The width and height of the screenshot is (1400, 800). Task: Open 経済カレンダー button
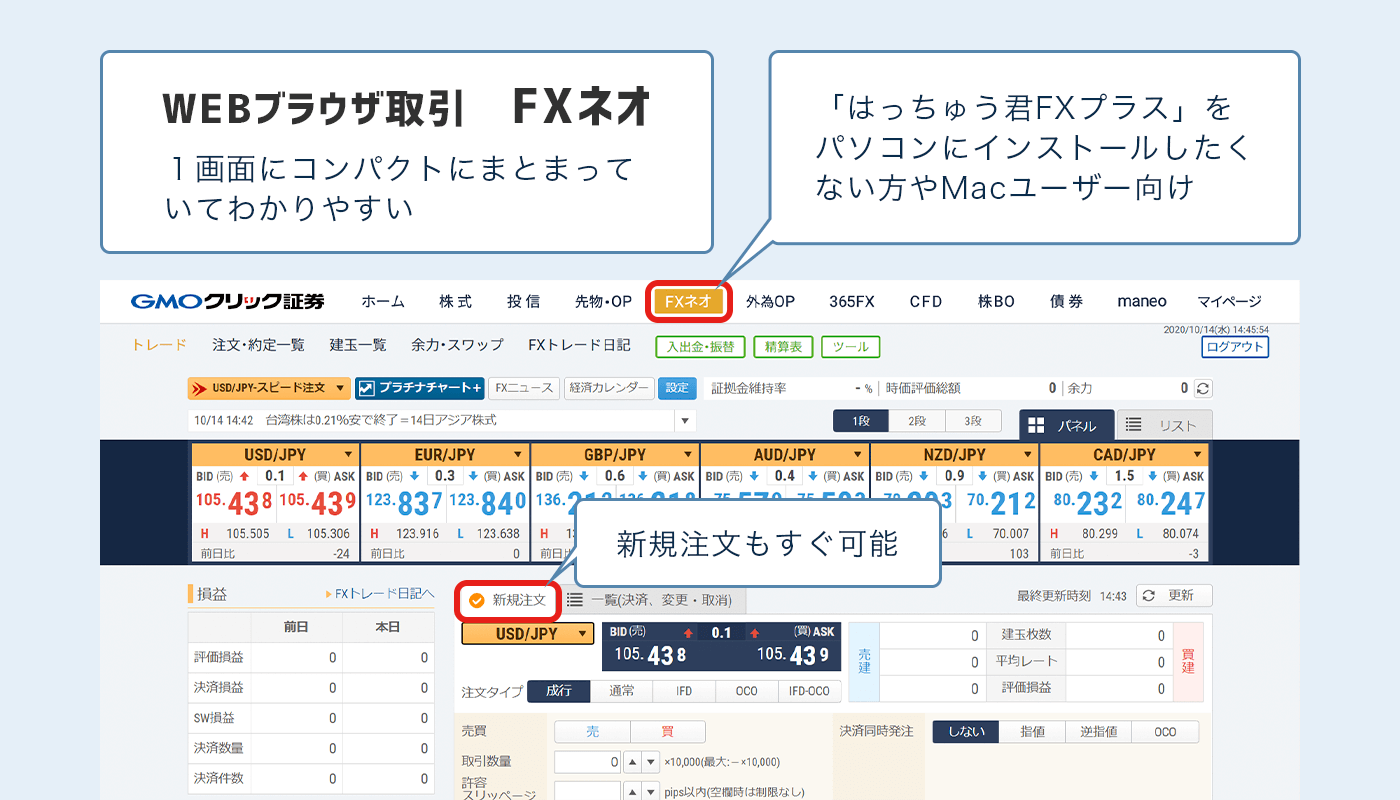pyautogui.click(x=608, y=387)
